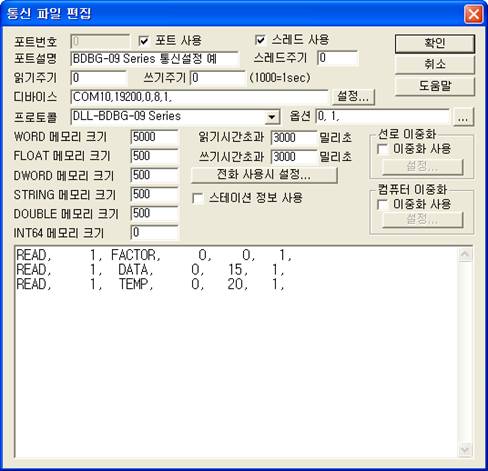
Task: Click the DOUBLE 메모리 크기 field
Action: [155, 213]
